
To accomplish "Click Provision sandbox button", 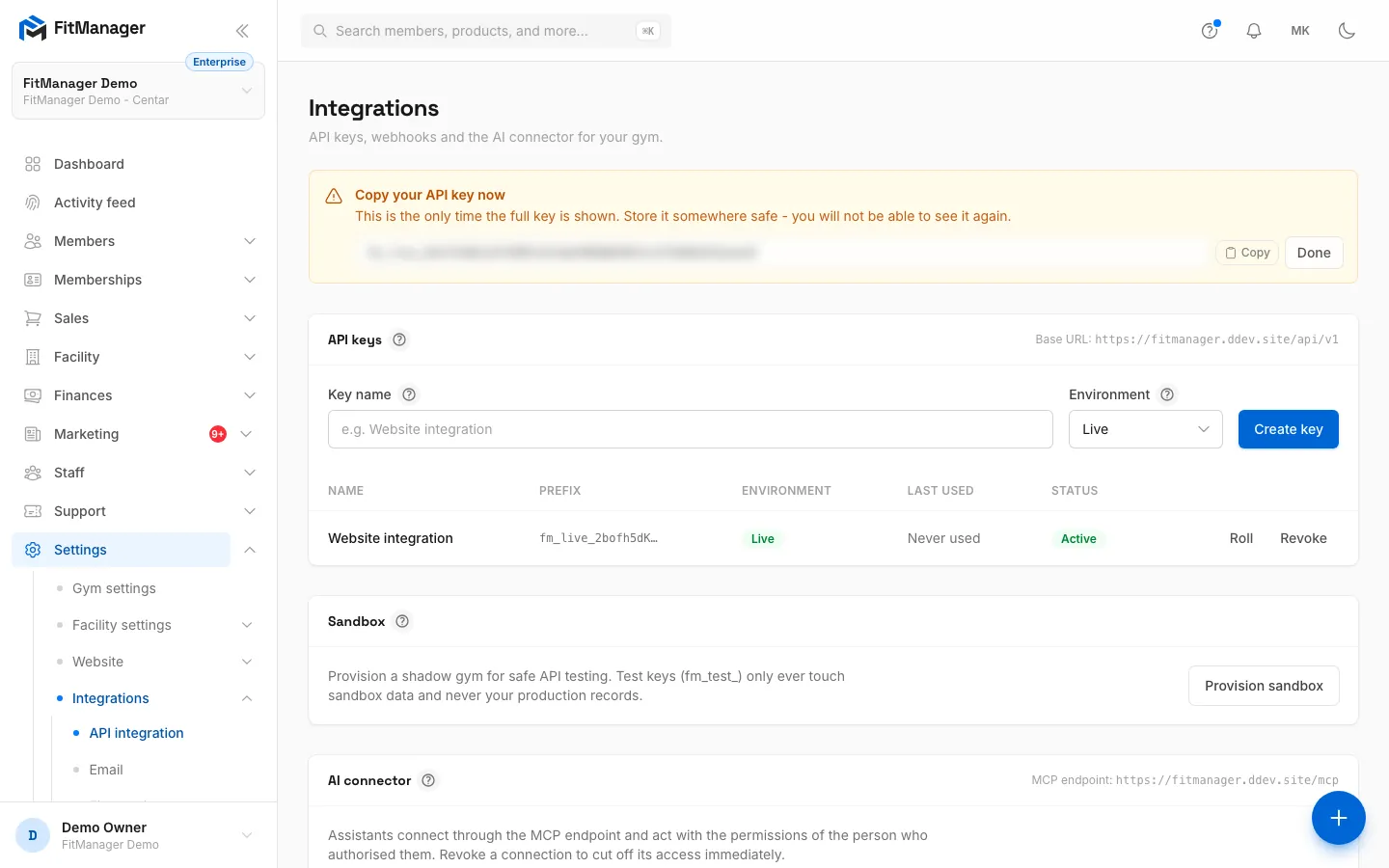I will (x=1264, y=686).
